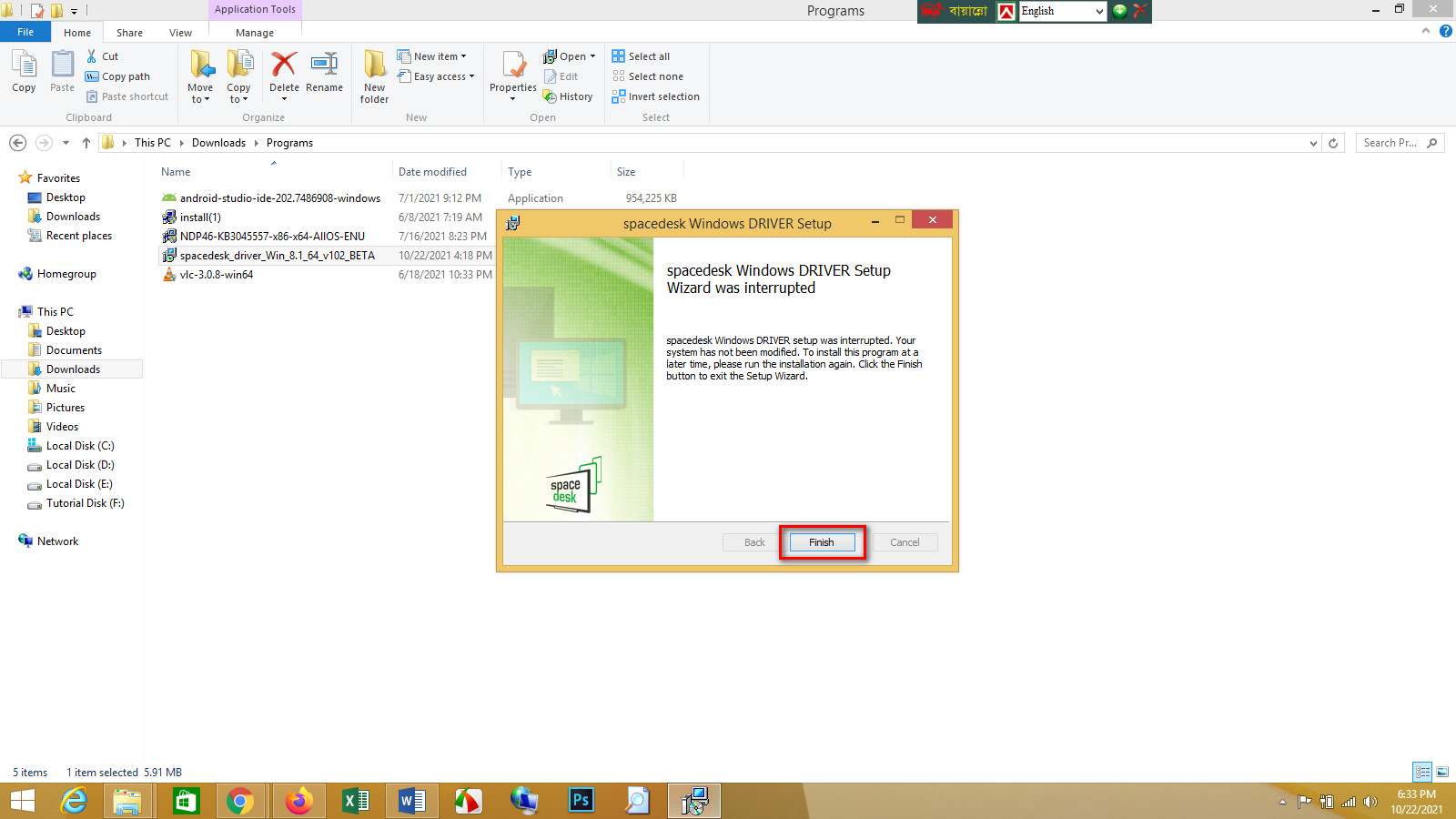
Task: Click the Search Programs input field
Action: click(x=1400, y=143)
